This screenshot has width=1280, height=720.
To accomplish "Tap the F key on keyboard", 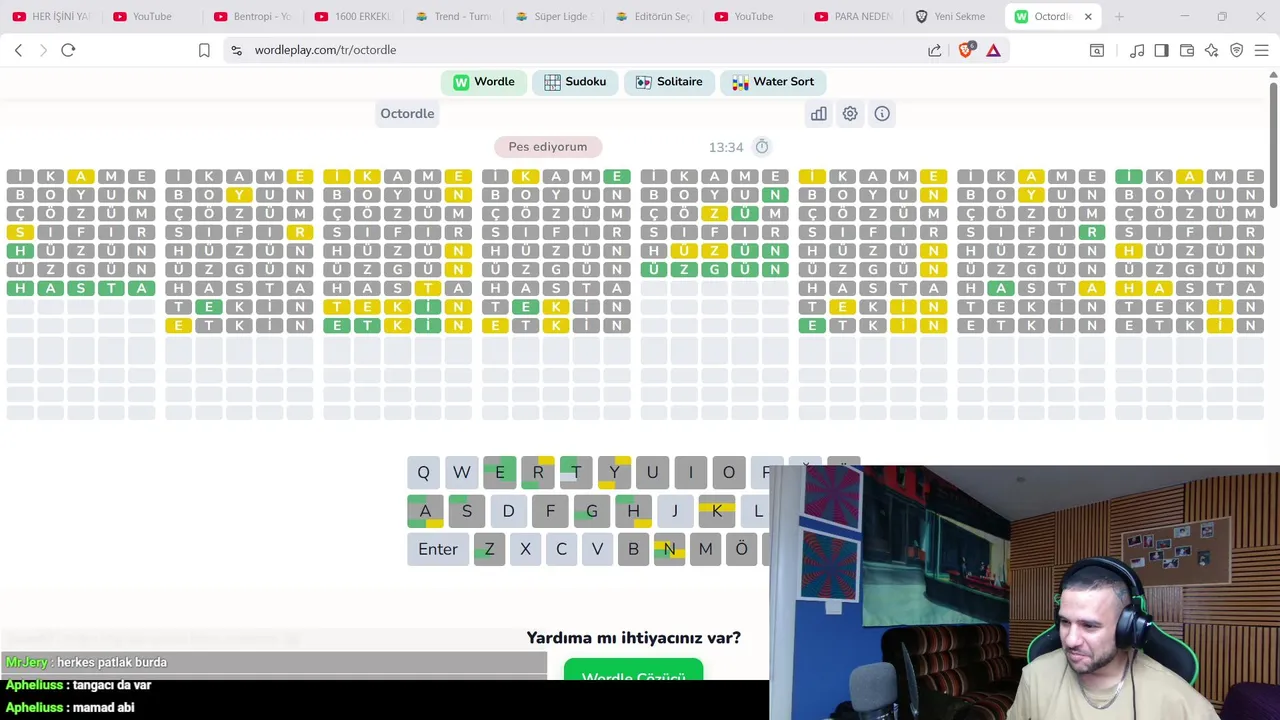I will 550,511.
